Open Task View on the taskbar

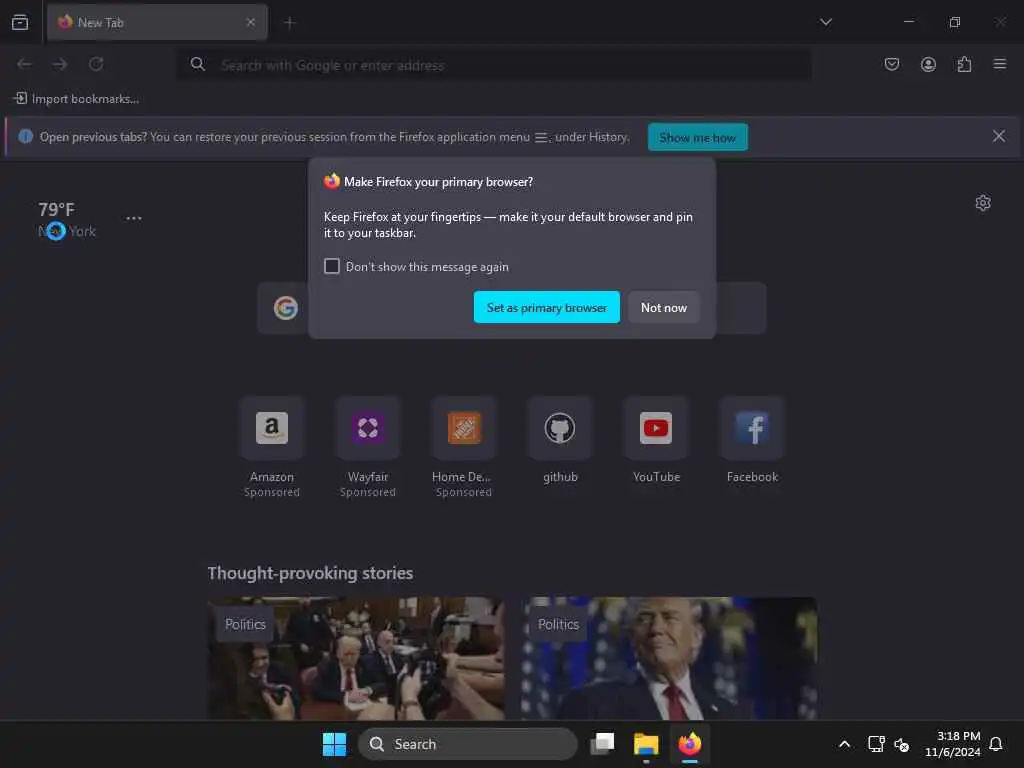(x=602, y=744)
